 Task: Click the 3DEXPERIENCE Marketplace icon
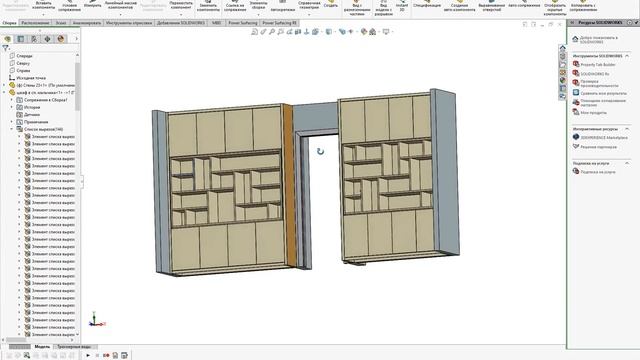click(x=576, y=137)
